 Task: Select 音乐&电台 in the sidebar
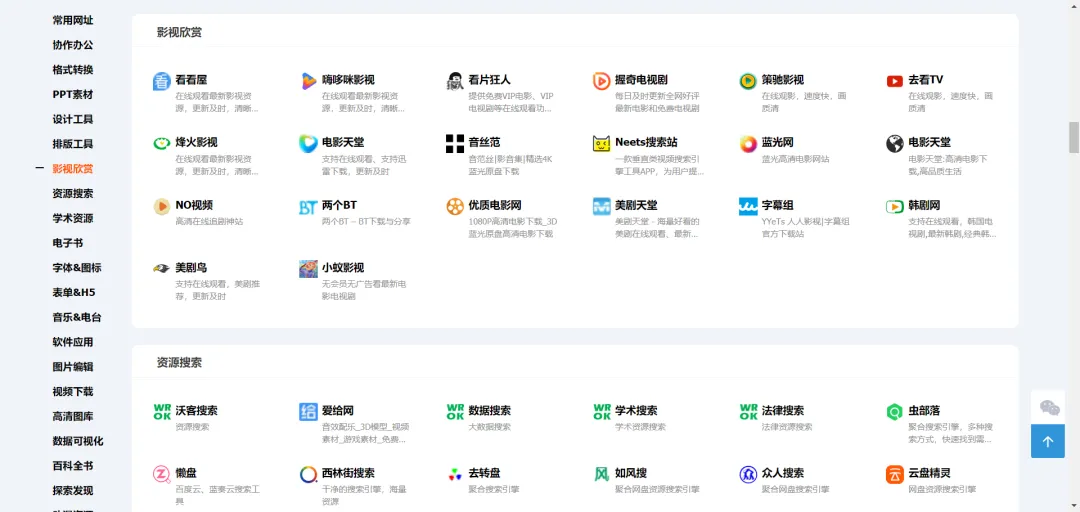[x=77, y=318]
